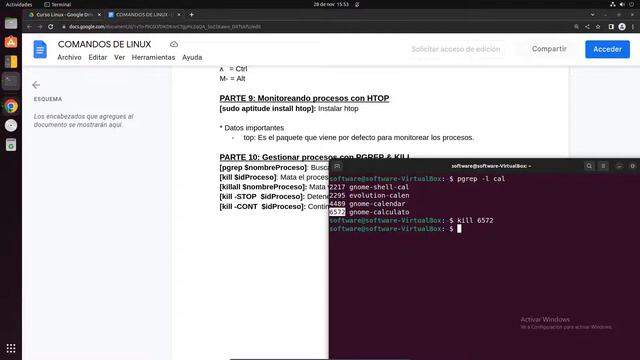
Task: Click the PARTE 9 Monitoreando procesos heading
Action: coord(304,98)
